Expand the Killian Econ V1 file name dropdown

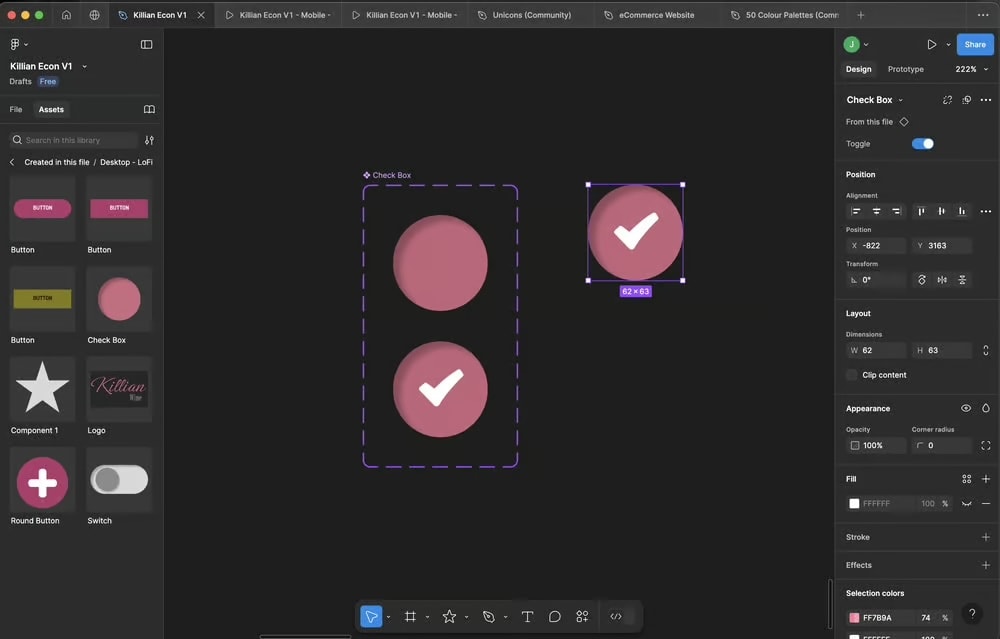pos(84,66)
